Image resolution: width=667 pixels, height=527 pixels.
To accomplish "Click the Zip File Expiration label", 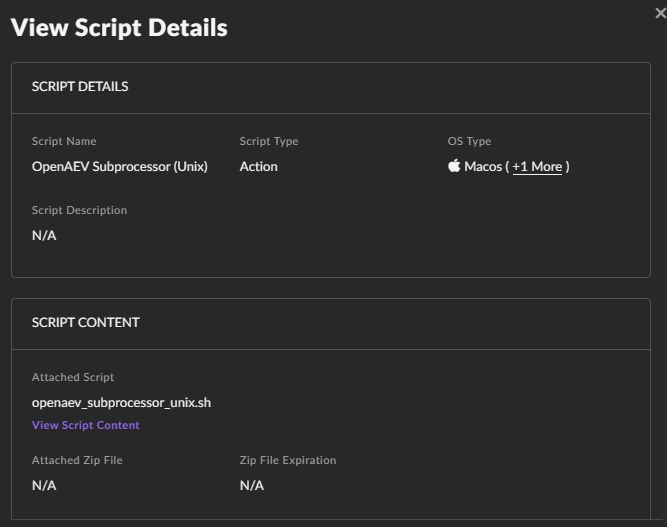I will point(288,461).
